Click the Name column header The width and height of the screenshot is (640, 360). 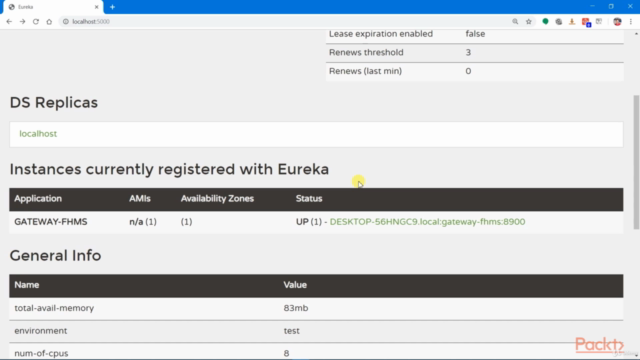coord(27,285)
